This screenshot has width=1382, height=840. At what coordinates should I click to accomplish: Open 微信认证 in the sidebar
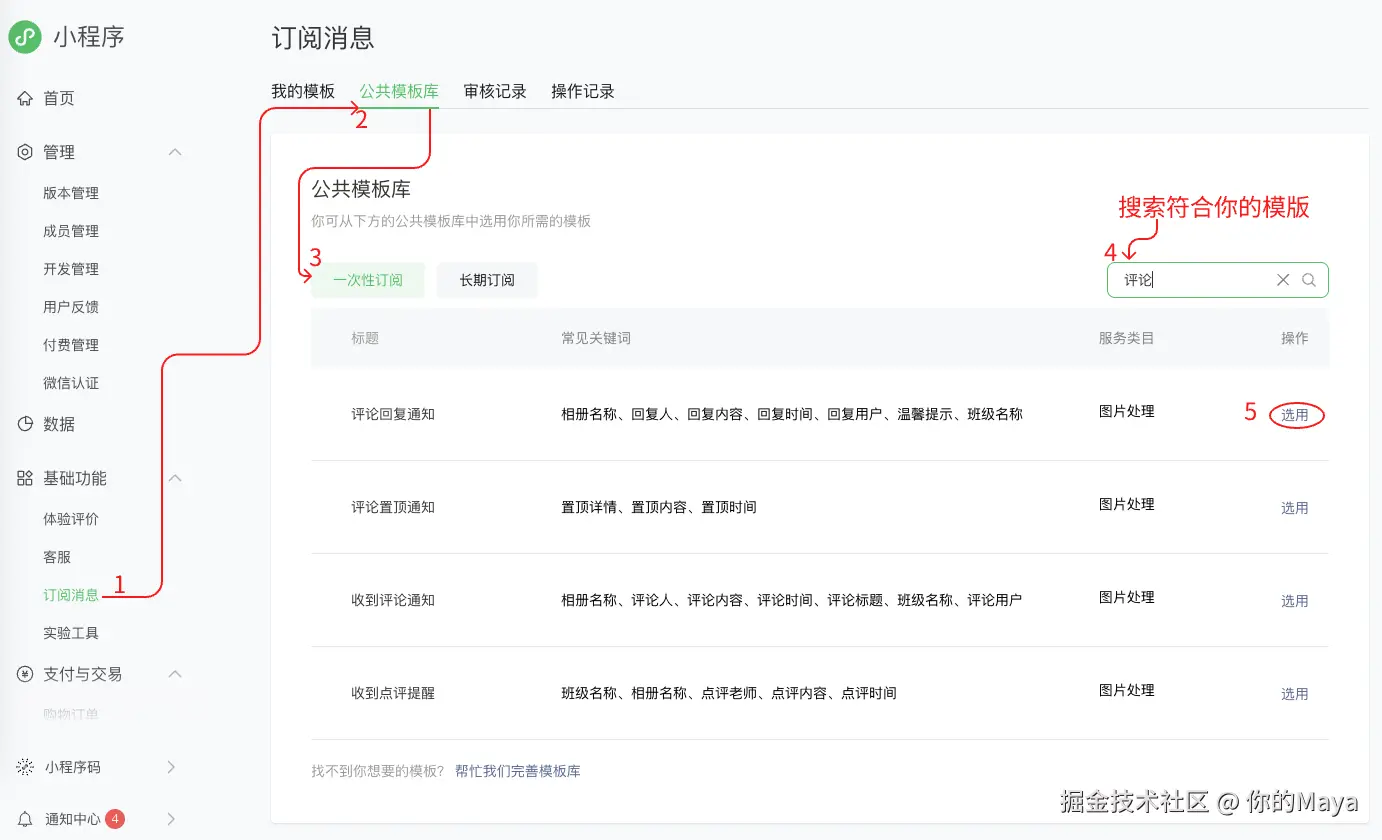[71, 383]
